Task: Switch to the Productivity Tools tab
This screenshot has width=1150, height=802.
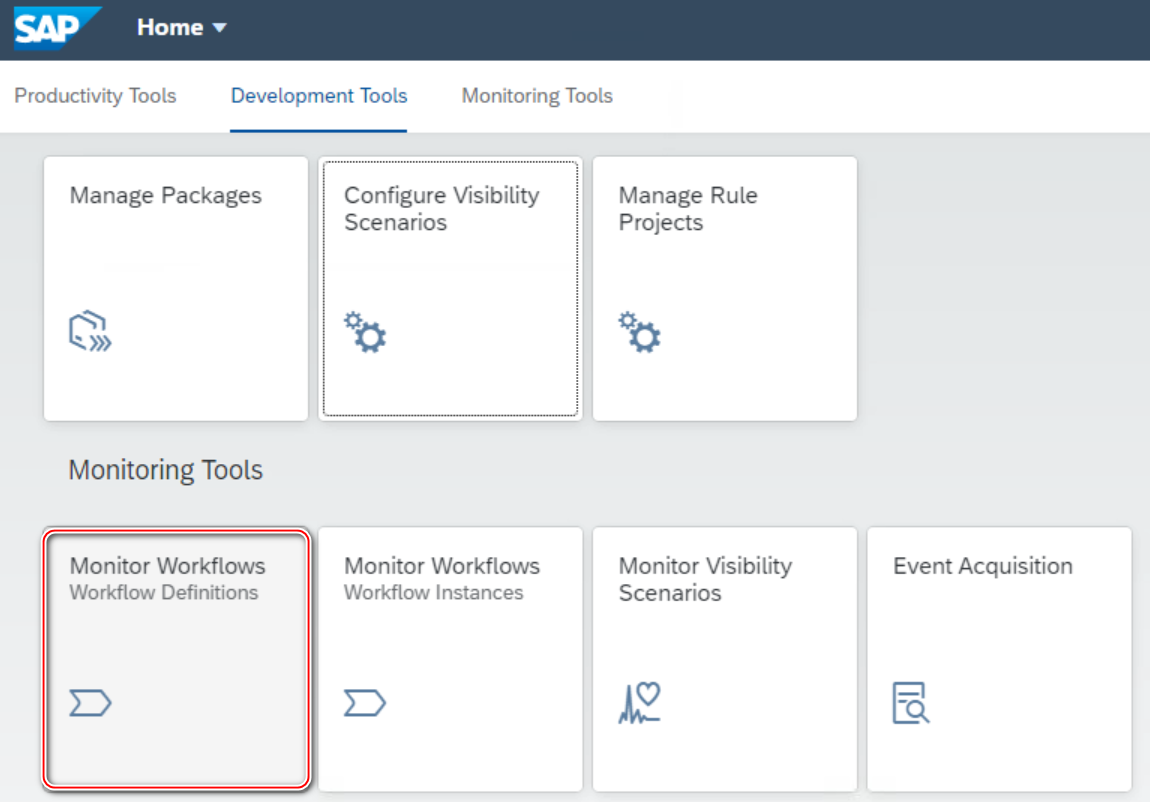Action: [95, 96]
